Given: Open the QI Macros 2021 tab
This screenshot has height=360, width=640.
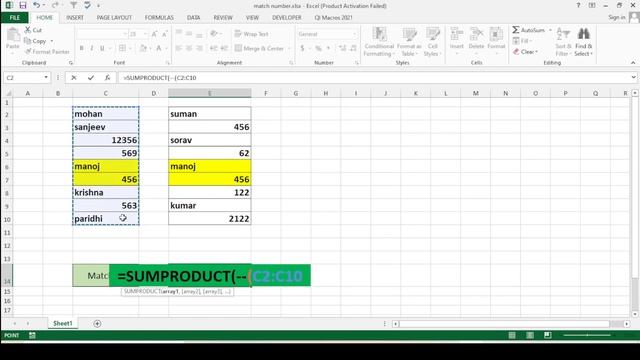Looking at the screenshot, I should [x=333, y=18].
